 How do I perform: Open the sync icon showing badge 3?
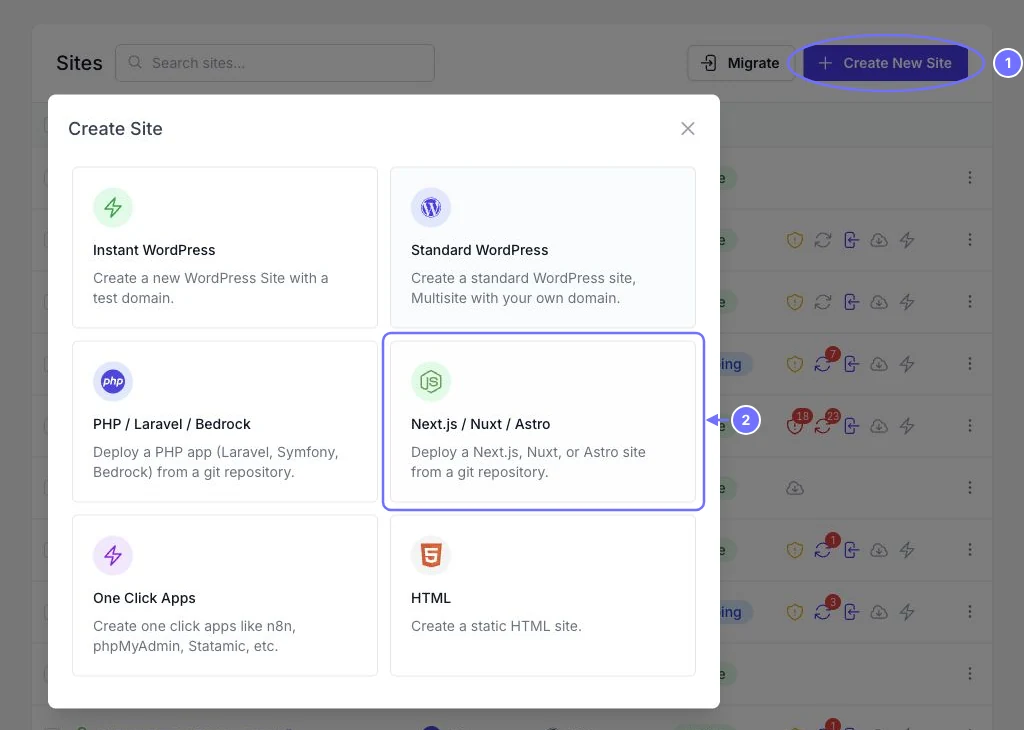click(x=823, y=612)
